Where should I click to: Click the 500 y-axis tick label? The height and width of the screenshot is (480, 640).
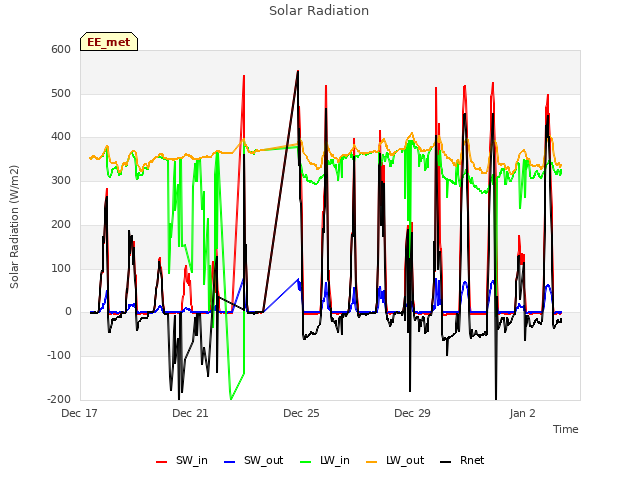(x=61, y=93)
